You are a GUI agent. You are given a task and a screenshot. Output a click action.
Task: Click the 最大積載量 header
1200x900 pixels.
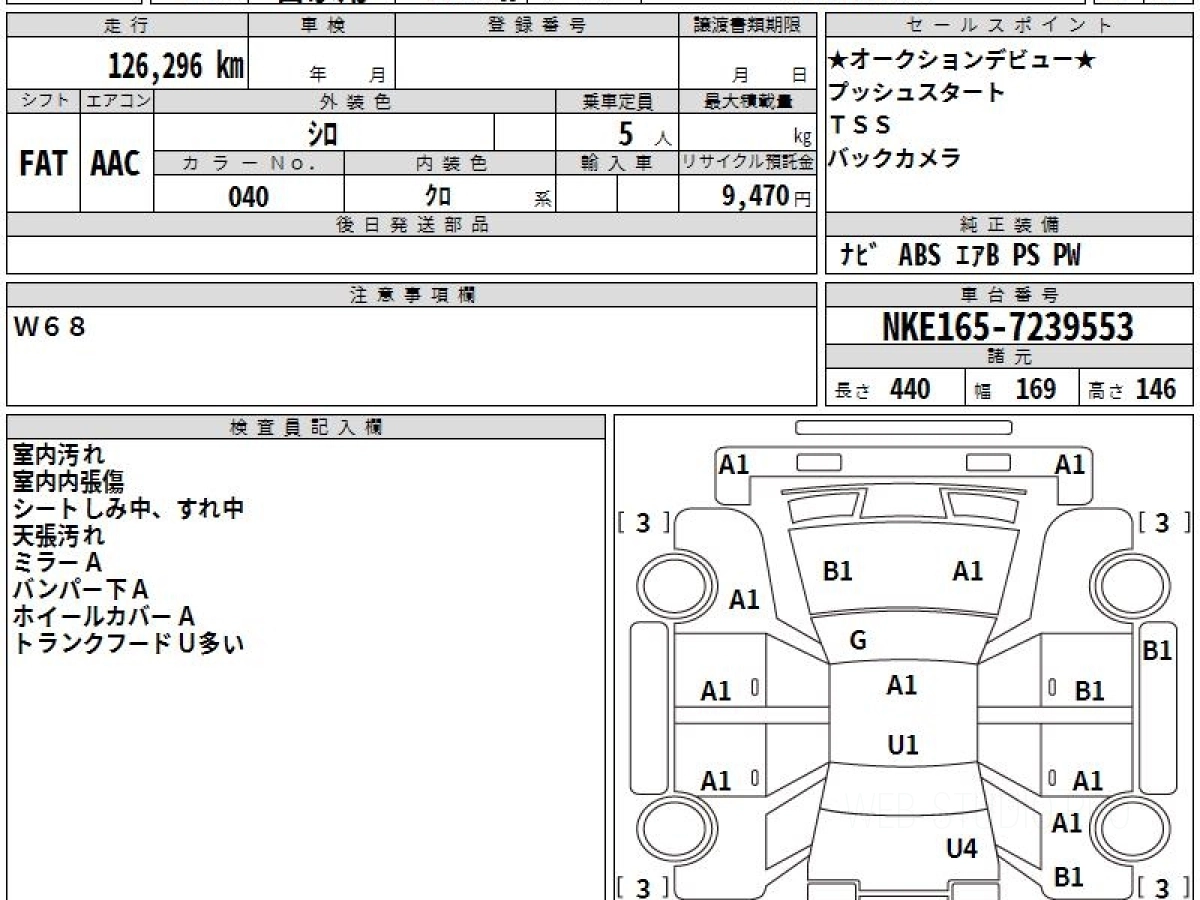pos(747,101)
